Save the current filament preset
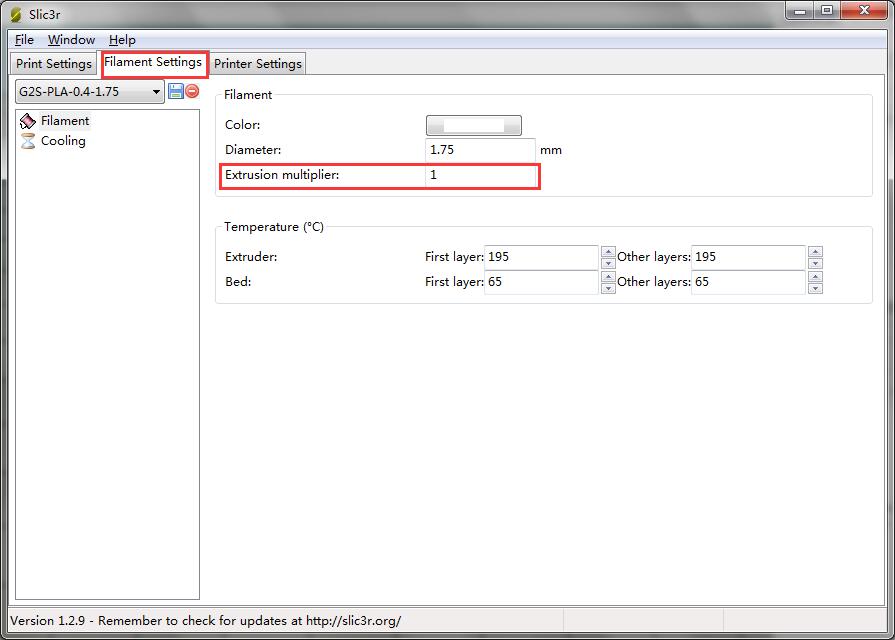Image resolution: width=895 pixels, height=640 pixels. point(176,91)
